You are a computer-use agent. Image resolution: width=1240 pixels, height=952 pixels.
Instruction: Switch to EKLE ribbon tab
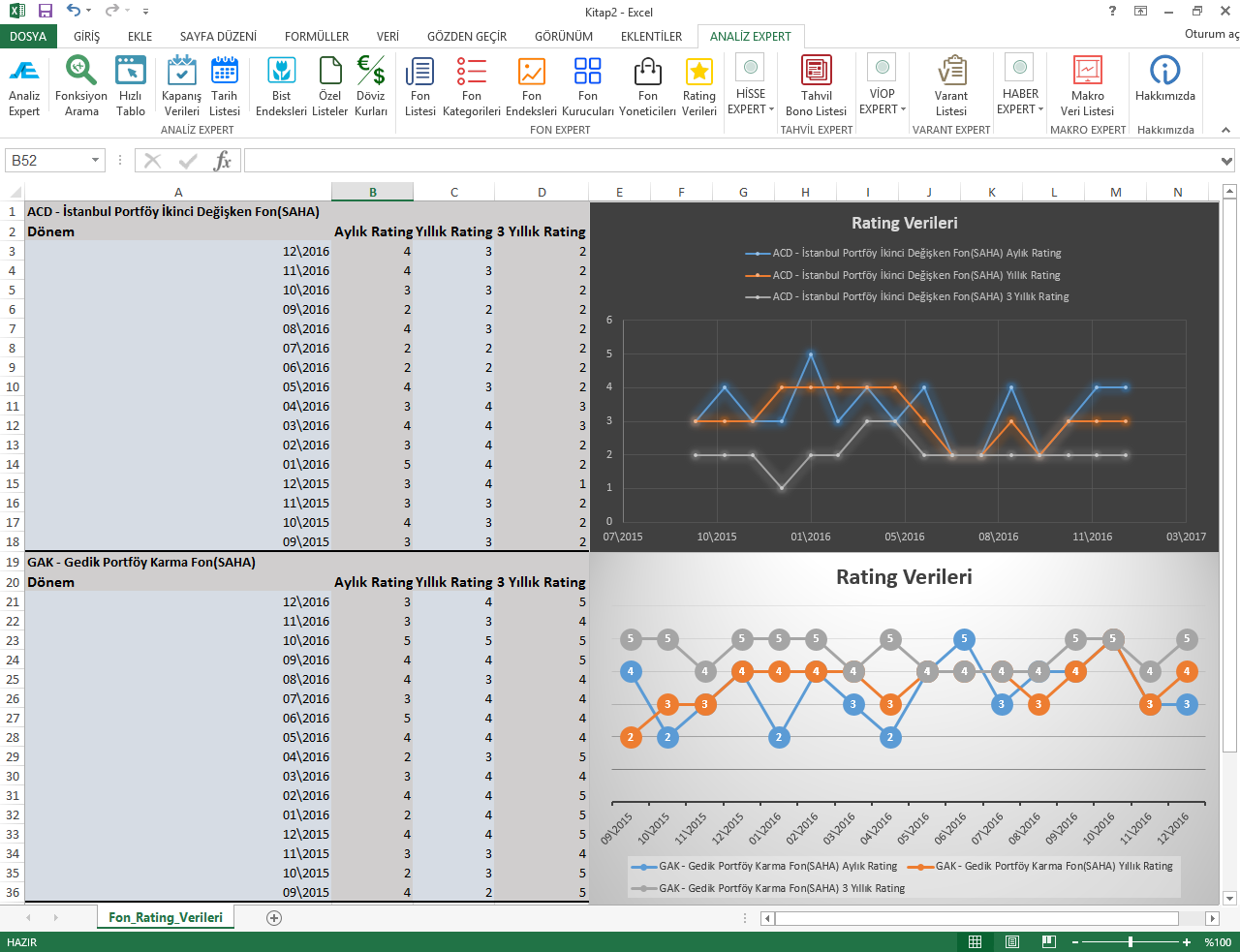[140, 37]
